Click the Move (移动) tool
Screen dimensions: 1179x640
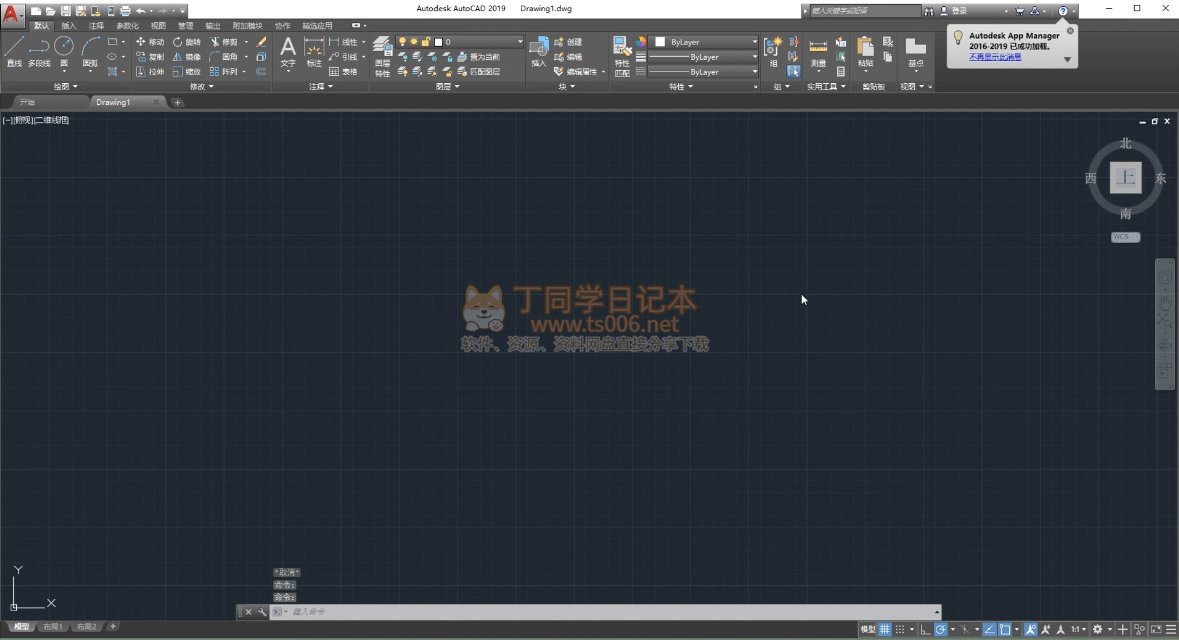(x=150, y=42)
